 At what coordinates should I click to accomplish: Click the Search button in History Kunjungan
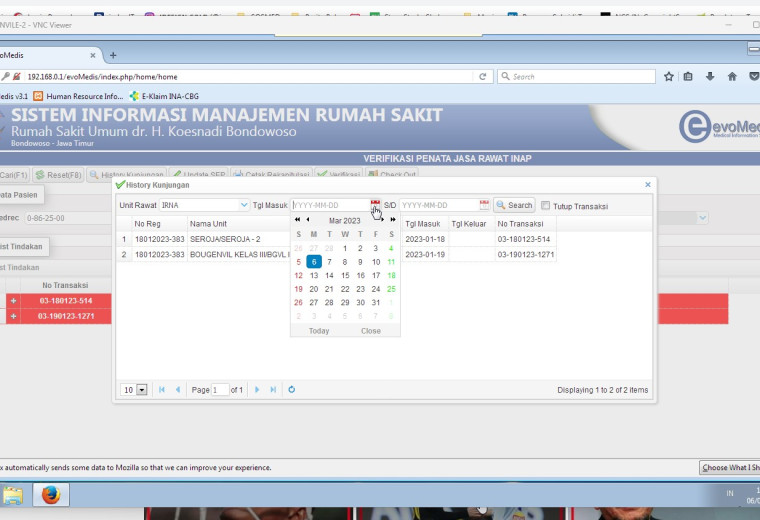click(514, 205)
